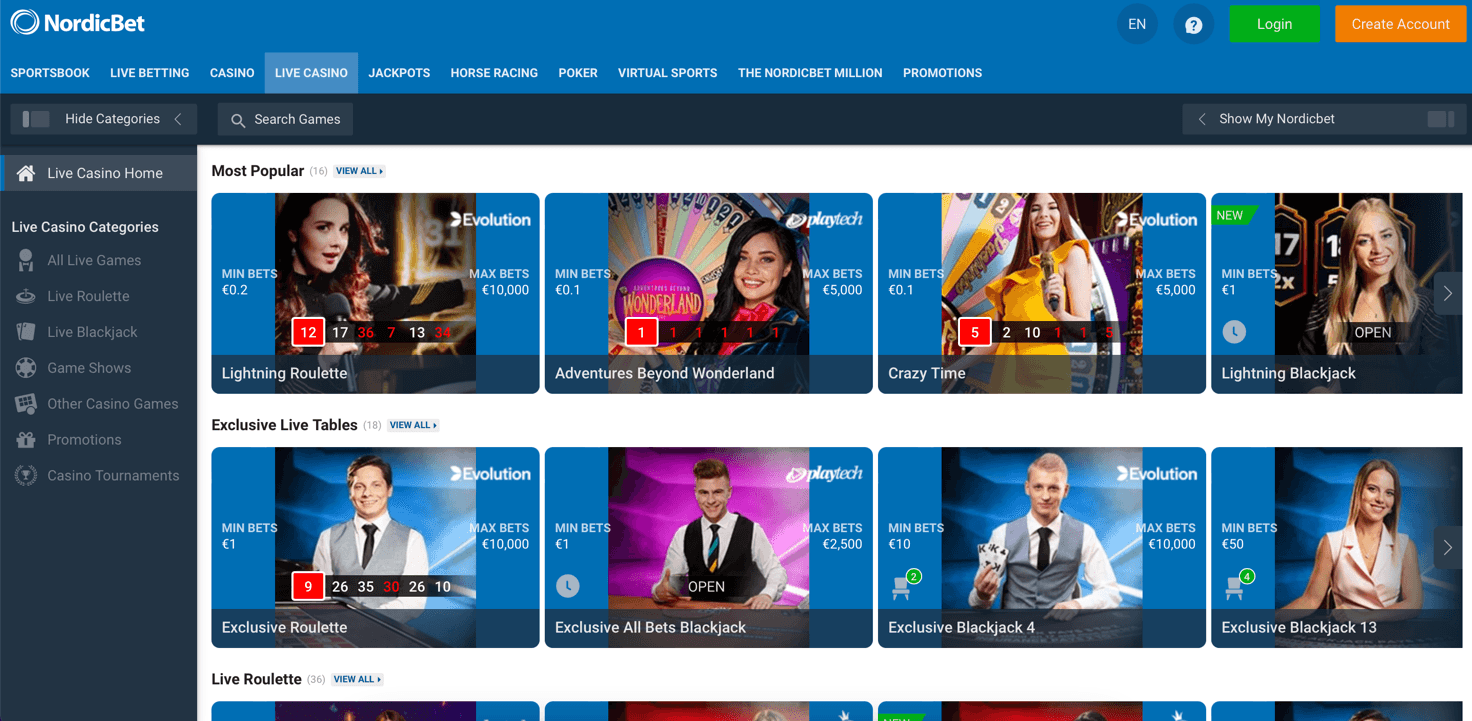Click the Evolution logo on Exclusive Roulette

[490, 473]
